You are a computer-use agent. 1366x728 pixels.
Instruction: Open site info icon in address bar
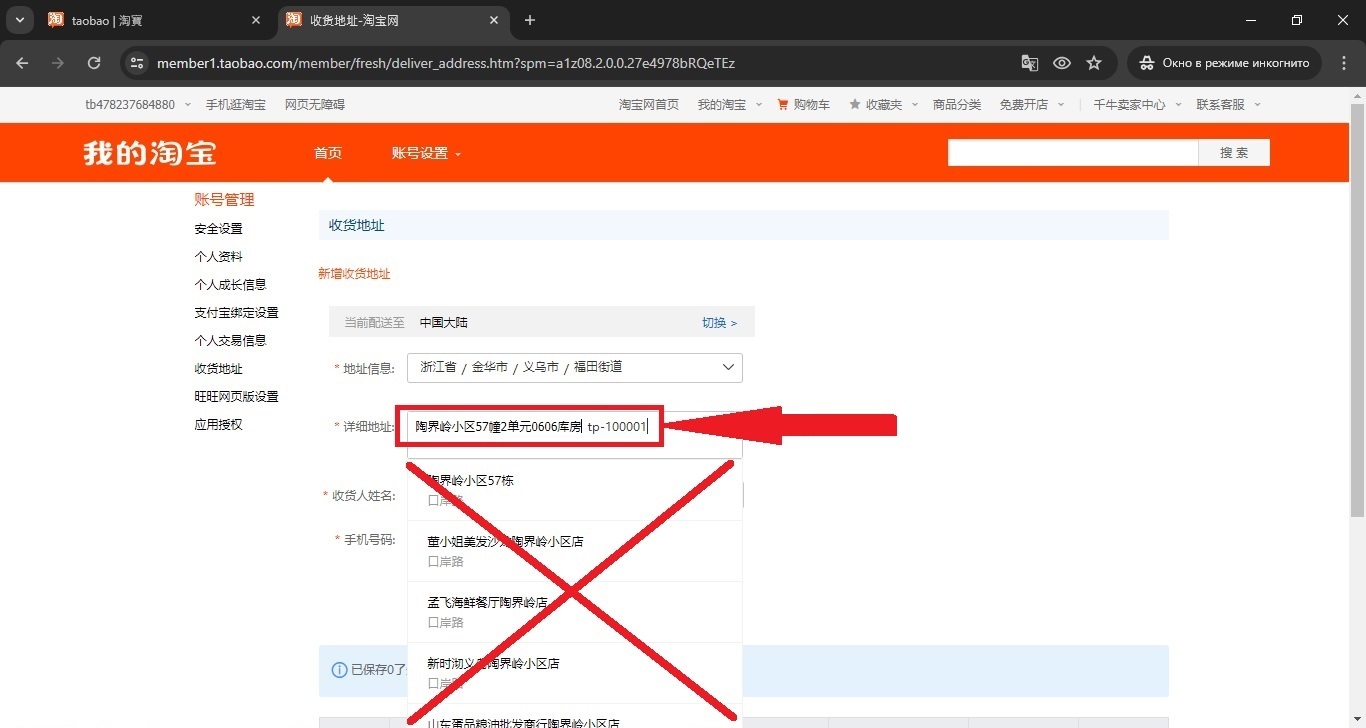coord(138,63)
